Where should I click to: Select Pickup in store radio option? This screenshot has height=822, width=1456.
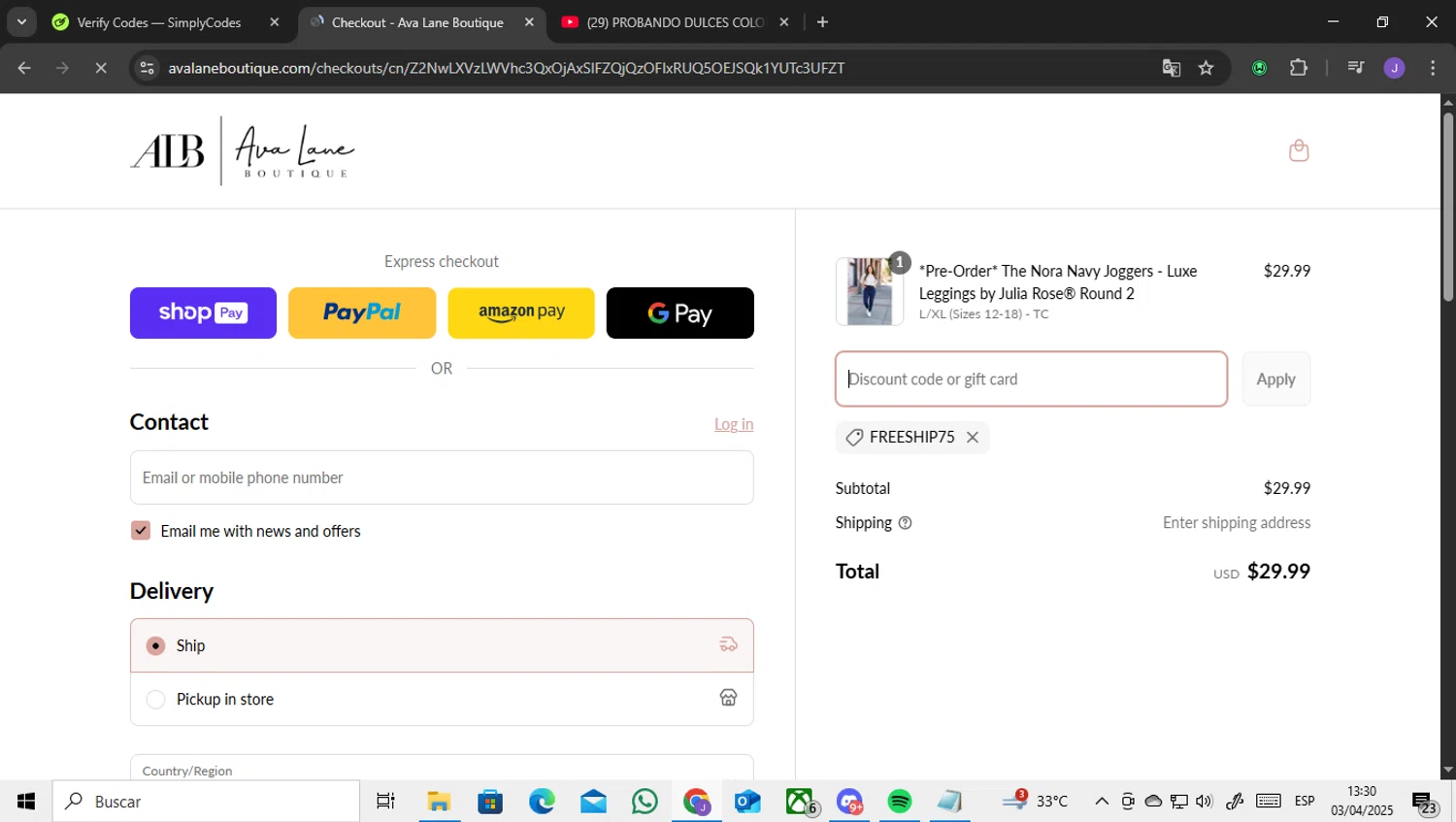(155, 699)
